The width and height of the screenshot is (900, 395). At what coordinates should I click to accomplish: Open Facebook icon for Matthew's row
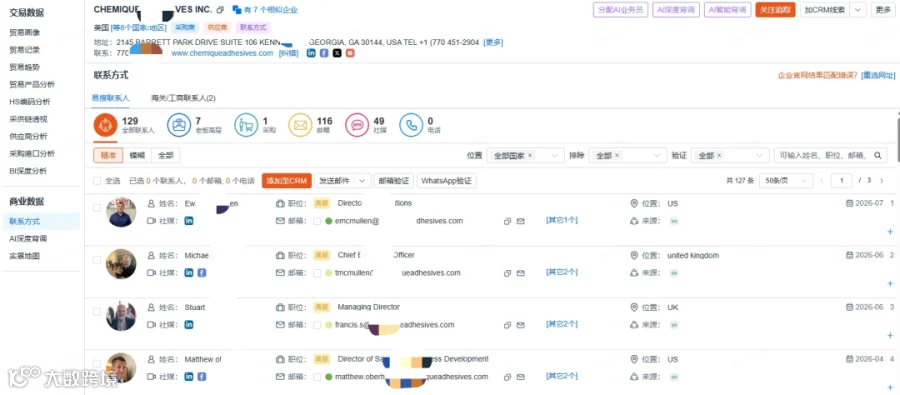pyautogui.click(x=202, y=377)
